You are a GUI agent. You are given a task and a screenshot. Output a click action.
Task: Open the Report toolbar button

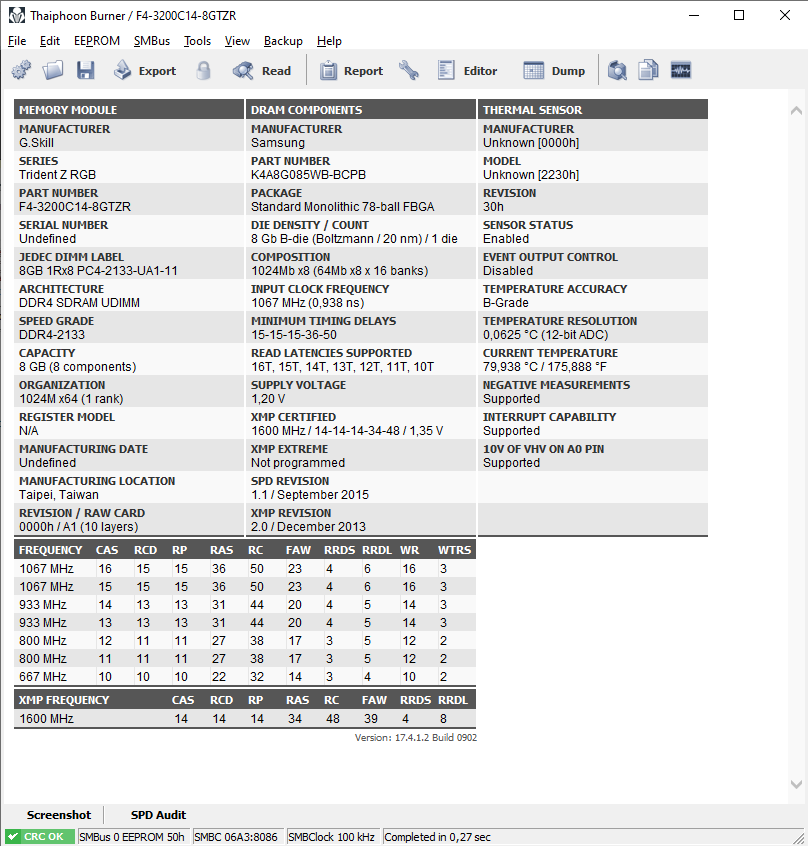click(x=351, y=71)
